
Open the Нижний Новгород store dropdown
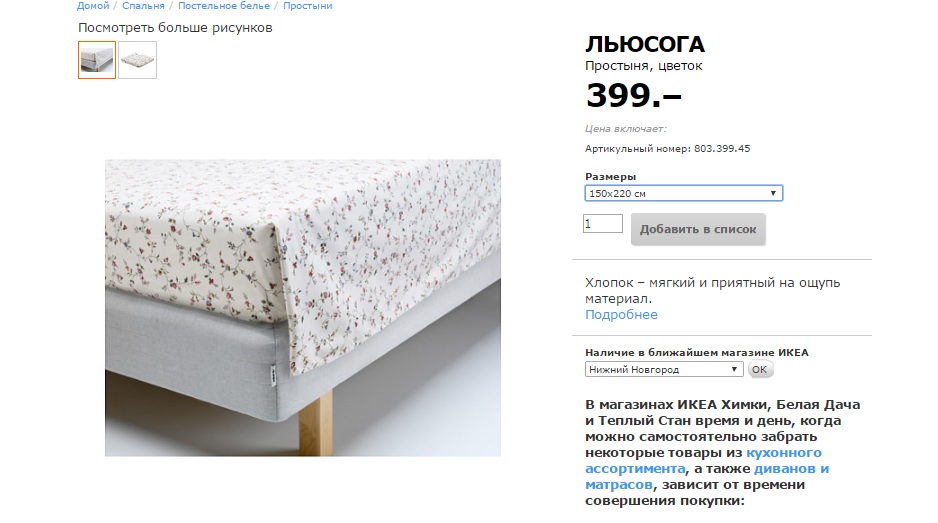click(x=664, y=369)
